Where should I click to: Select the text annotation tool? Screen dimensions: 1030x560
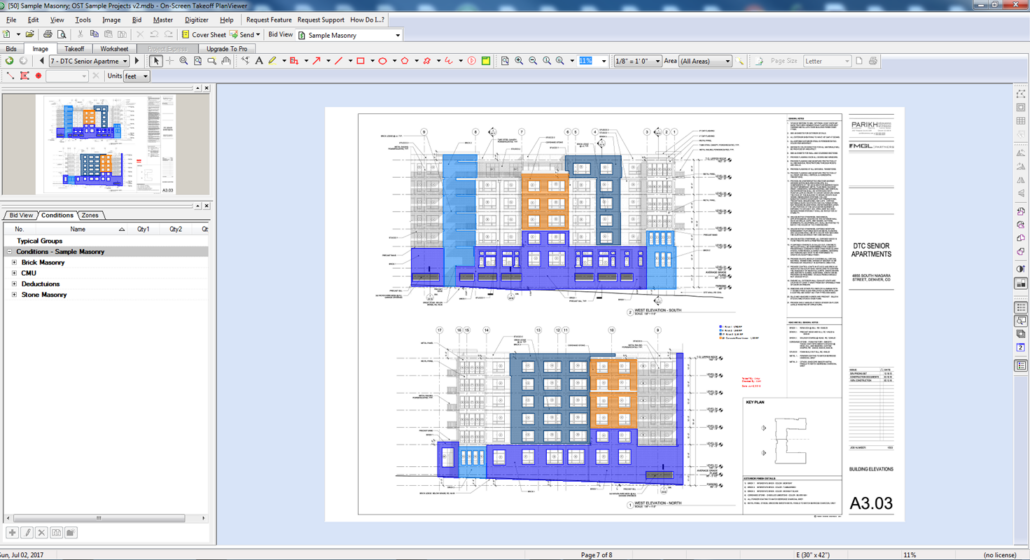(259, 61)
